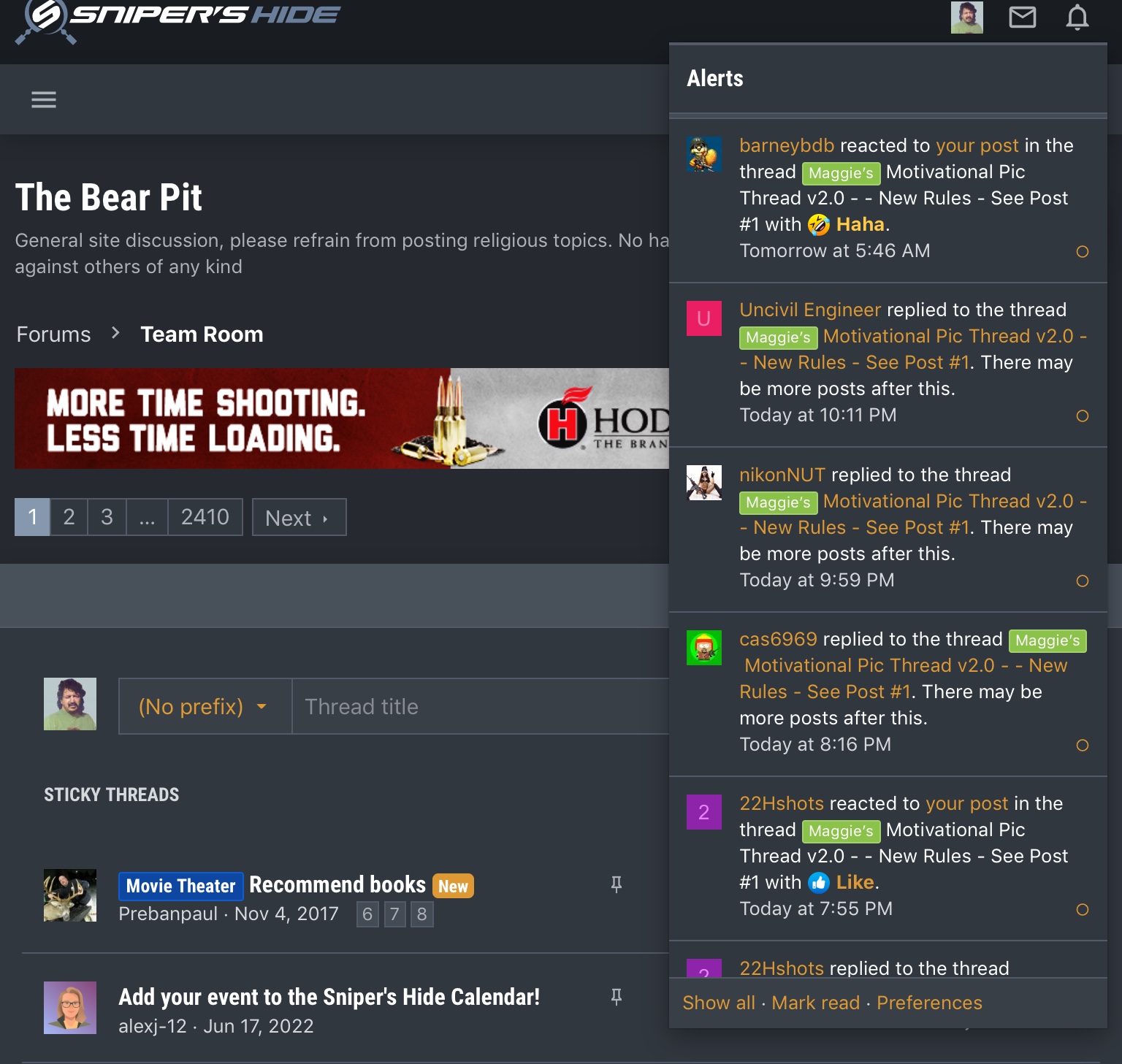This screenshot has width=1122, height=1064.
Task: Open alert Preferences
Action: [929, 1003]
